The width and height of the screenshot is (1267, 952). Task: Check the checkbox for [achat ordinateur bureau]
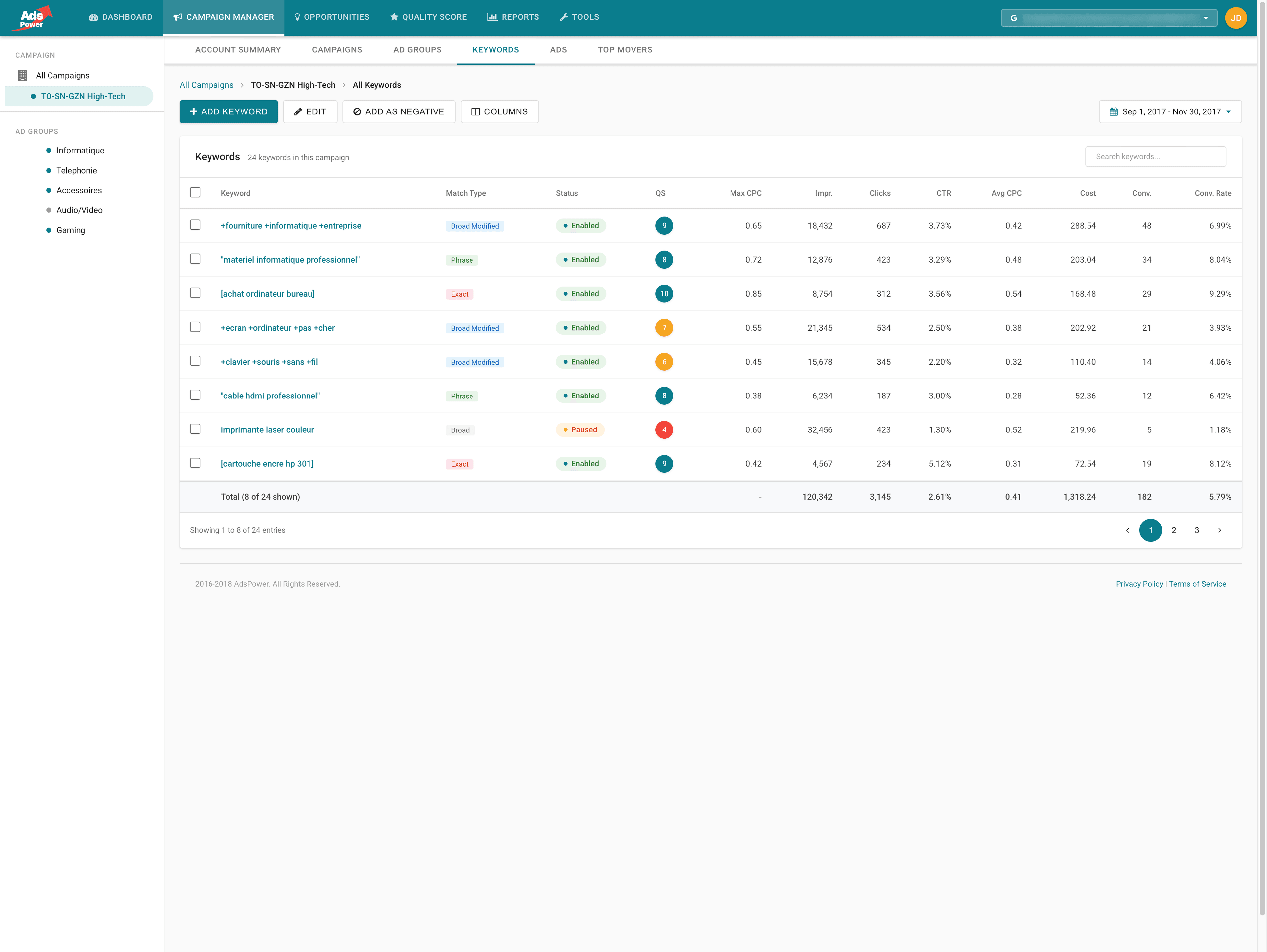[x=195, y=293]
